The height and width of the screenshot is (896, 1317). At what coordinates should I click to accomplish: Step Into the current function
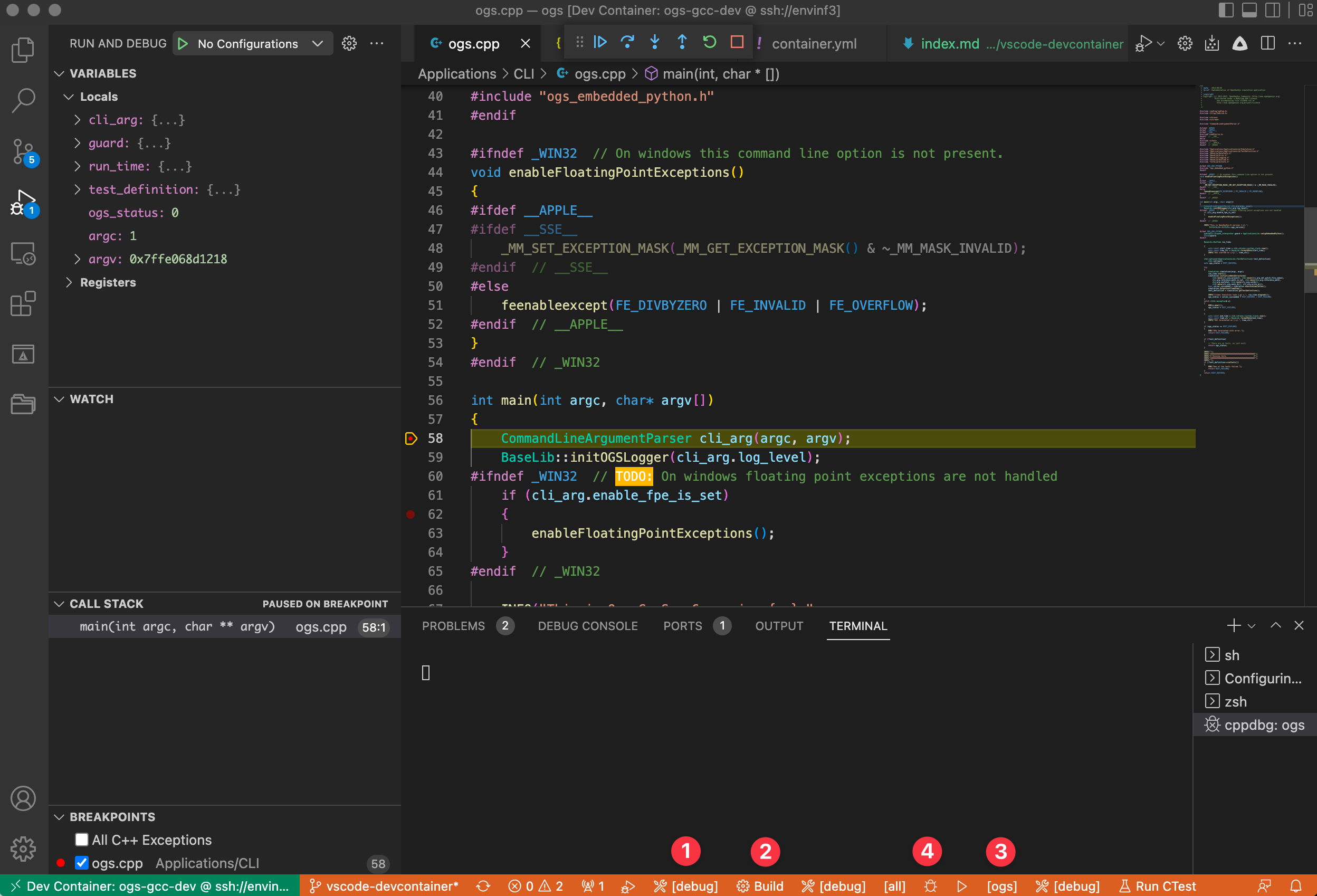coord(654,43)
